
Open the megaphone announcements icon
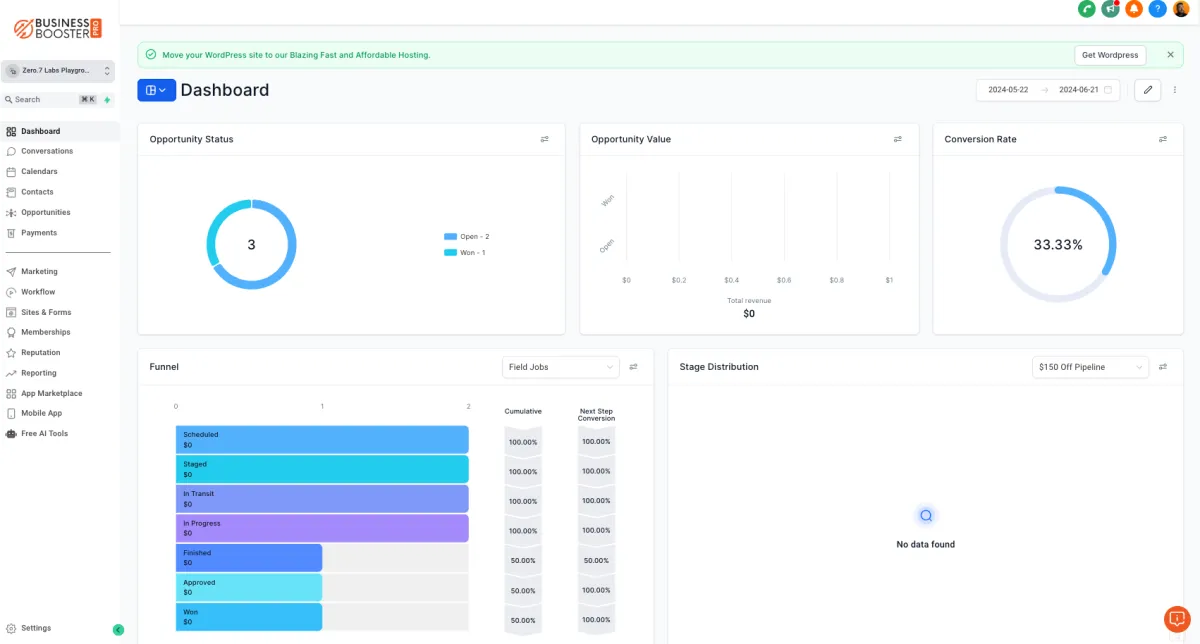point(1110,9)
